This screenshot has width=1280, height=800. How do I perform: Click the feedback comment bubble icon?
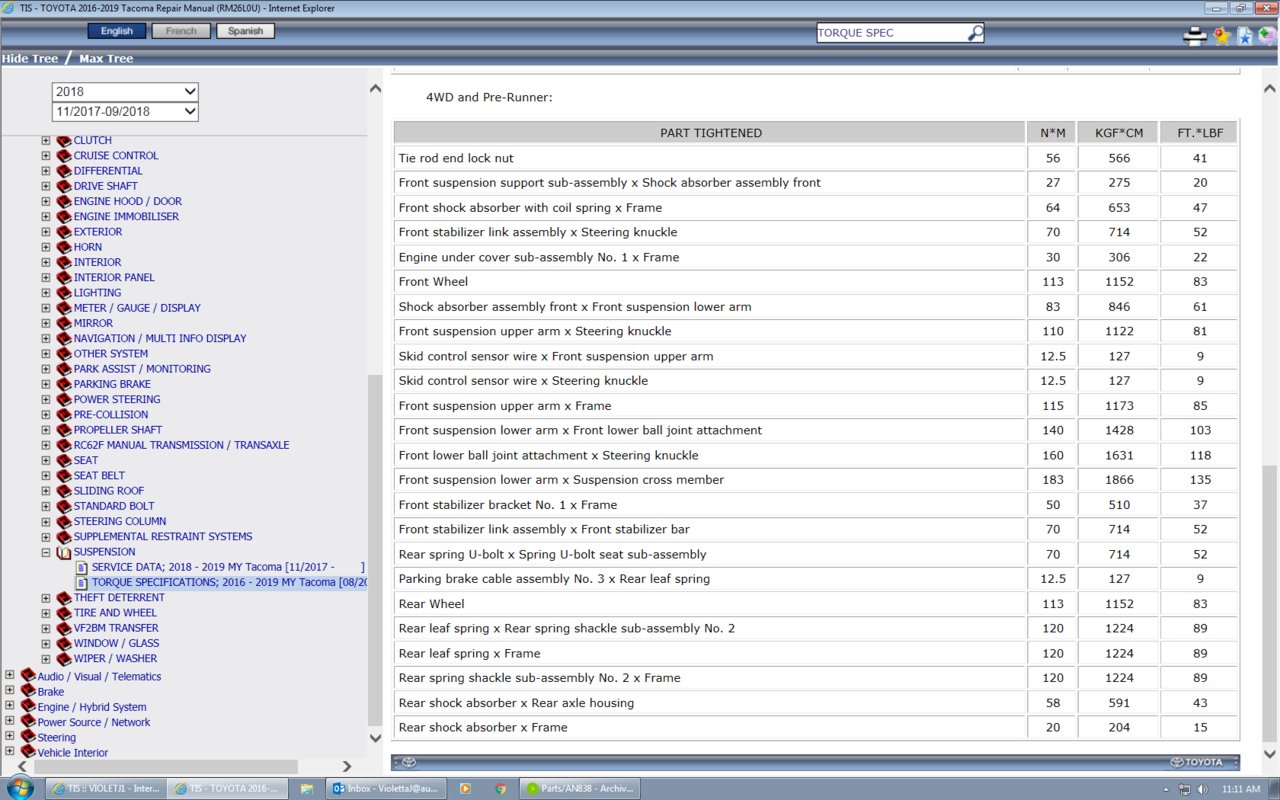coord(1267,36)
